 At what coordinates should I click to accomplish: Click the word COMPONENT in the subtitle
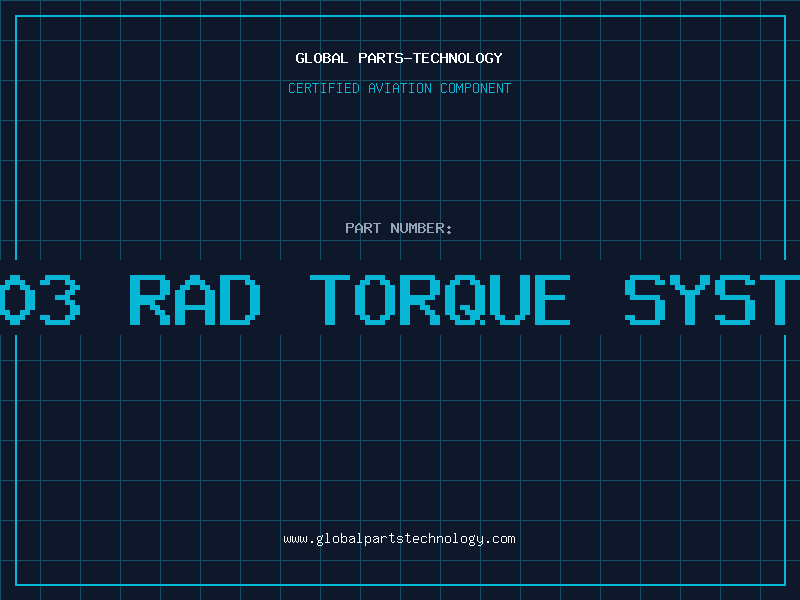coord(476,89)
